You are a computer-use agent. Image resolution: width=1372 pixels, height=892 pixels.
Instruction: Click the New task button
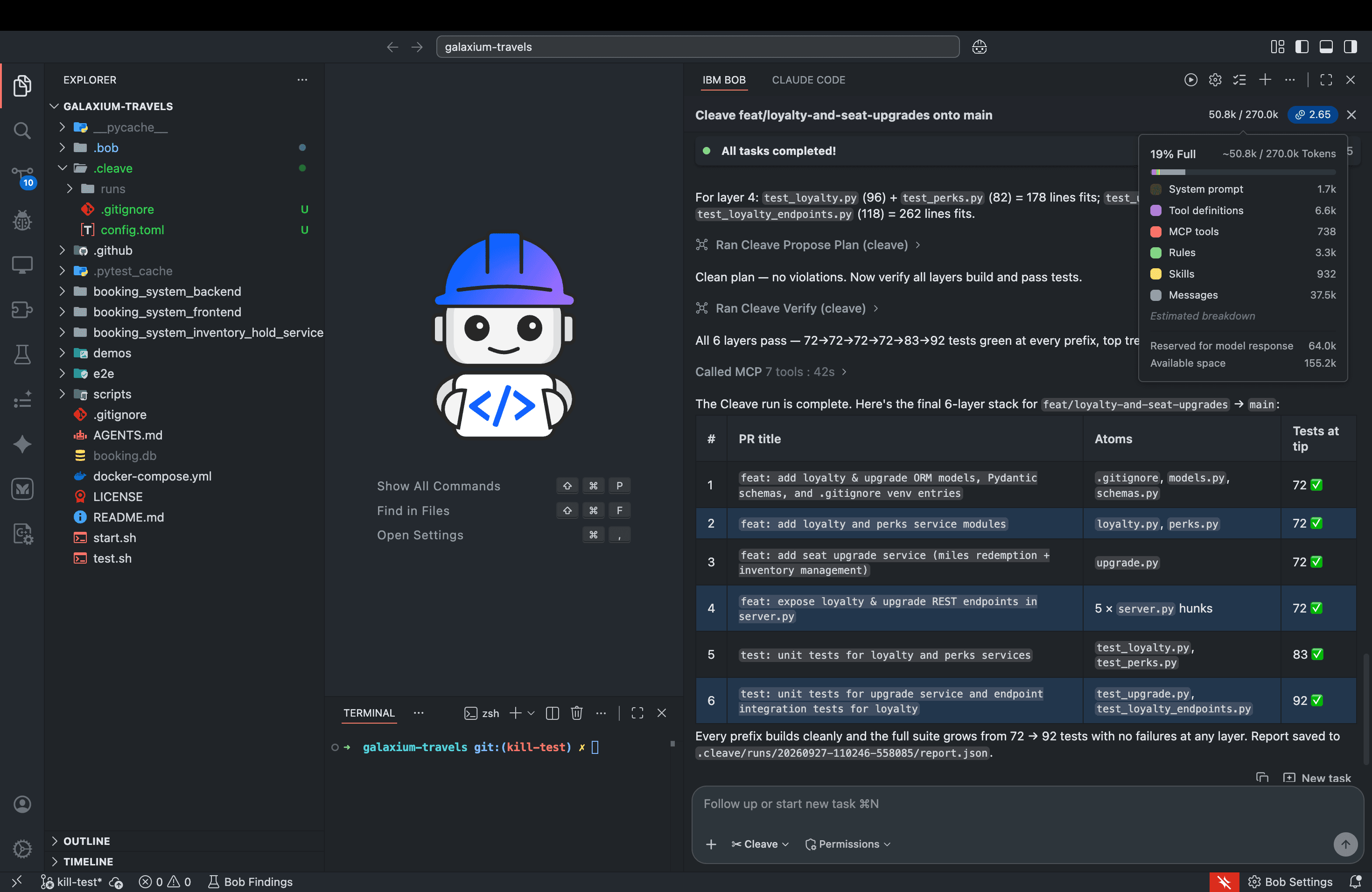pyautogui.click(x=1317, y=778)
